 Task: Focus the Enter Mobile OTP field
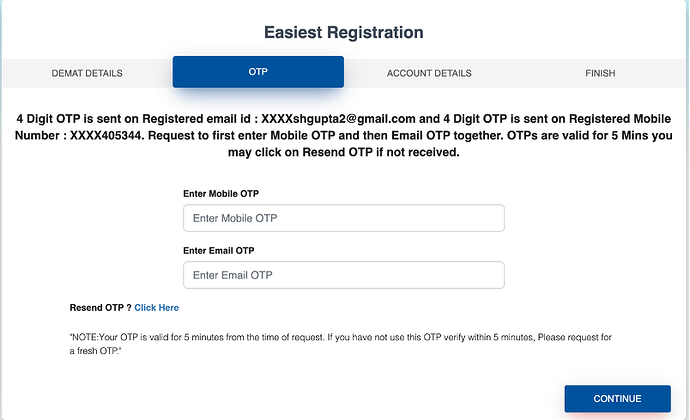(343, 218)
